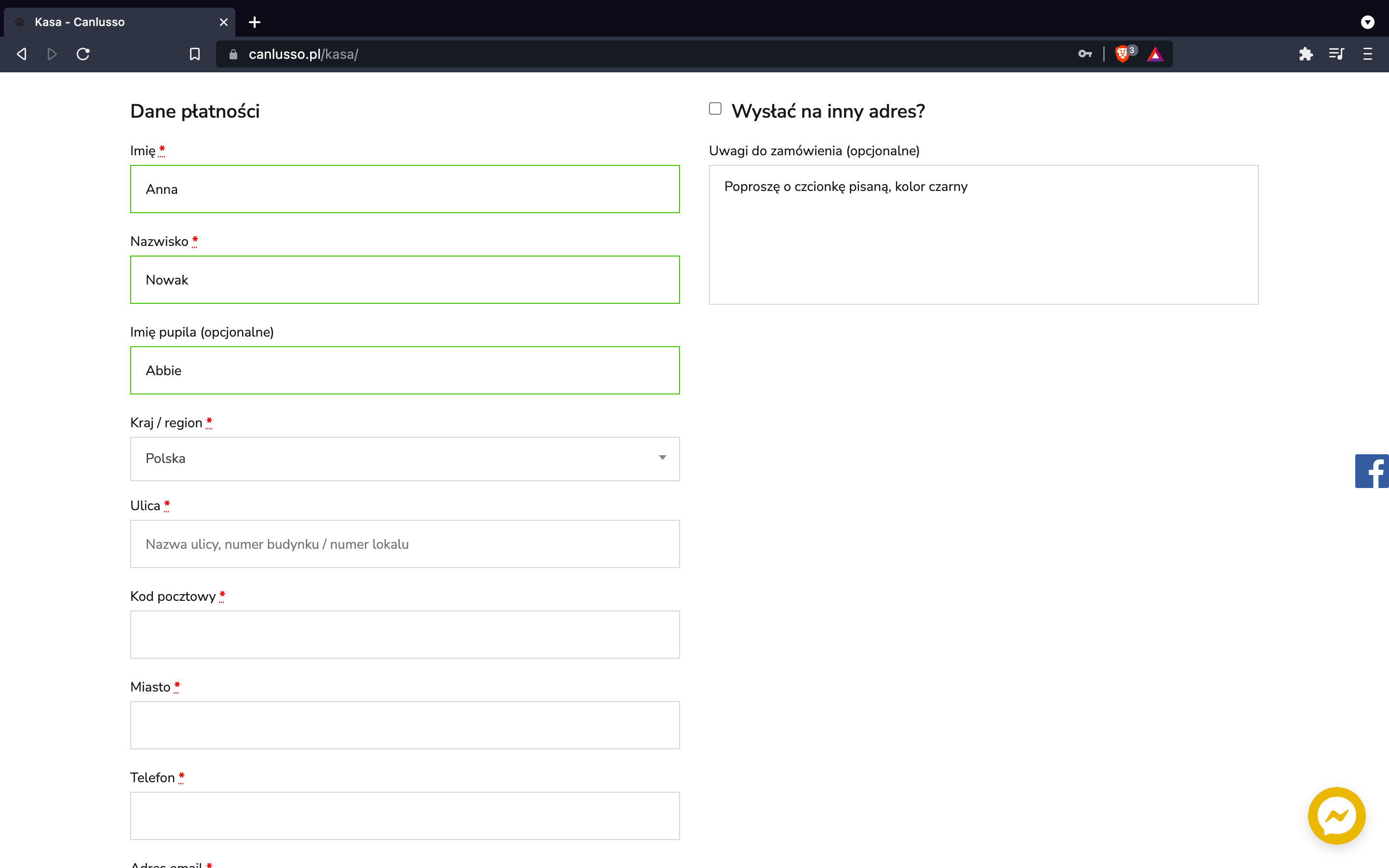The width and height of the screenshot is (1389, 868).
Task: Open the tab search dropdown arrow
Action: [x=1368, y=22]
